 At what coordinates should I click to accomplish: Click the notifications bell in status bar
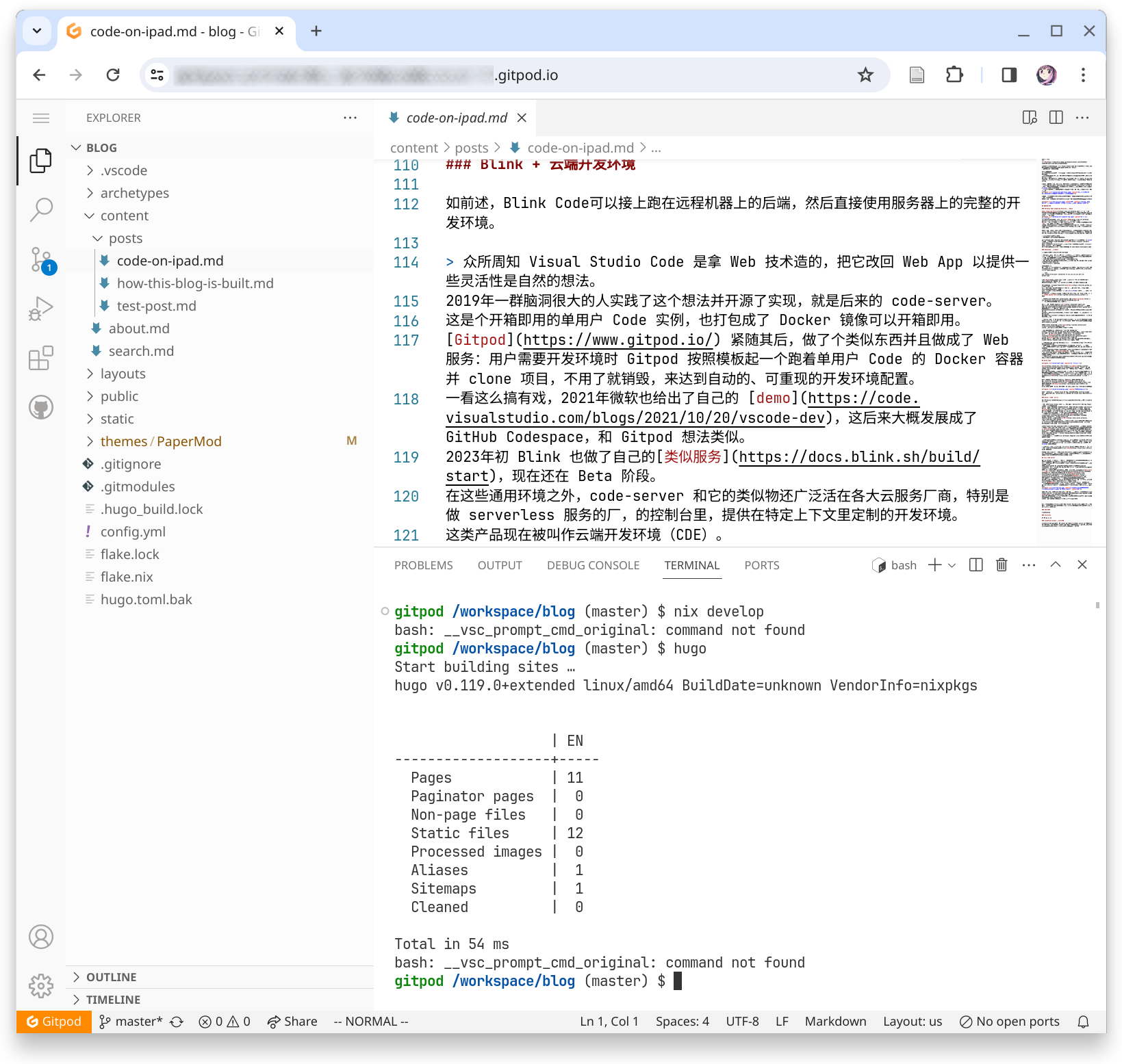pyautogui.click(x=1083, y=1022)
